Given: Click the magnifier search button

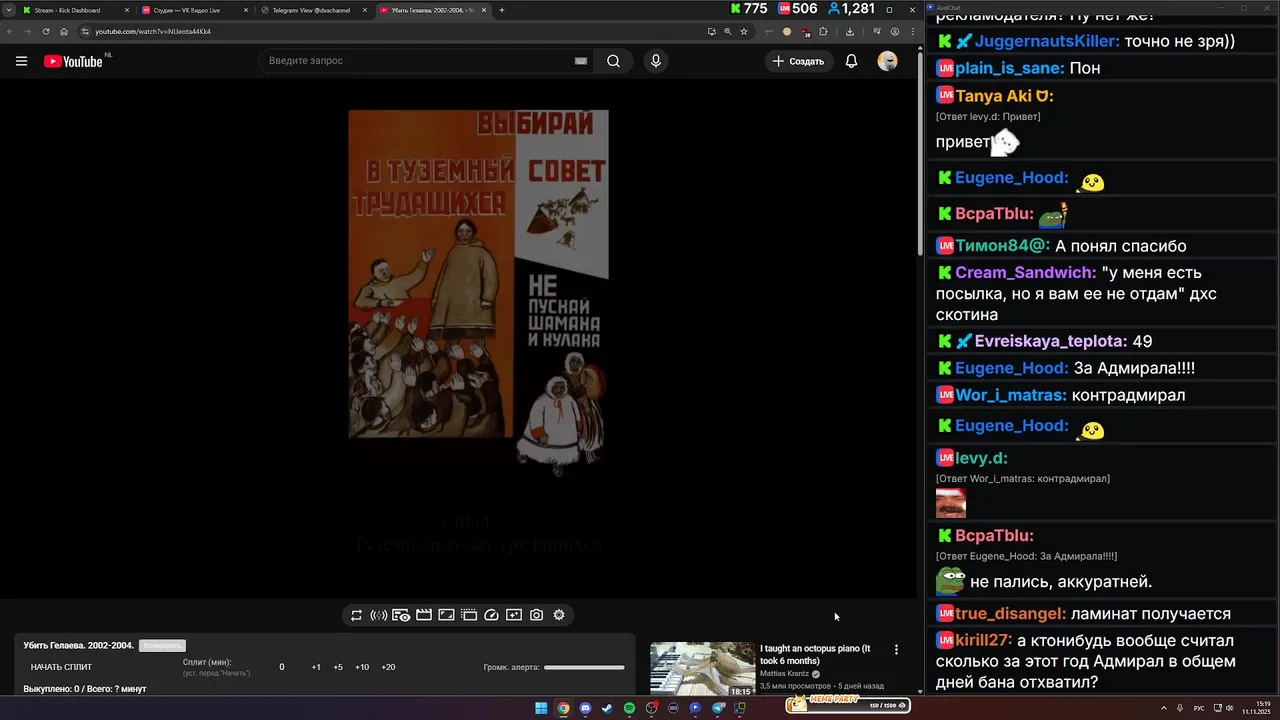Looking at the screenshot, I should [x=613, y=61].
